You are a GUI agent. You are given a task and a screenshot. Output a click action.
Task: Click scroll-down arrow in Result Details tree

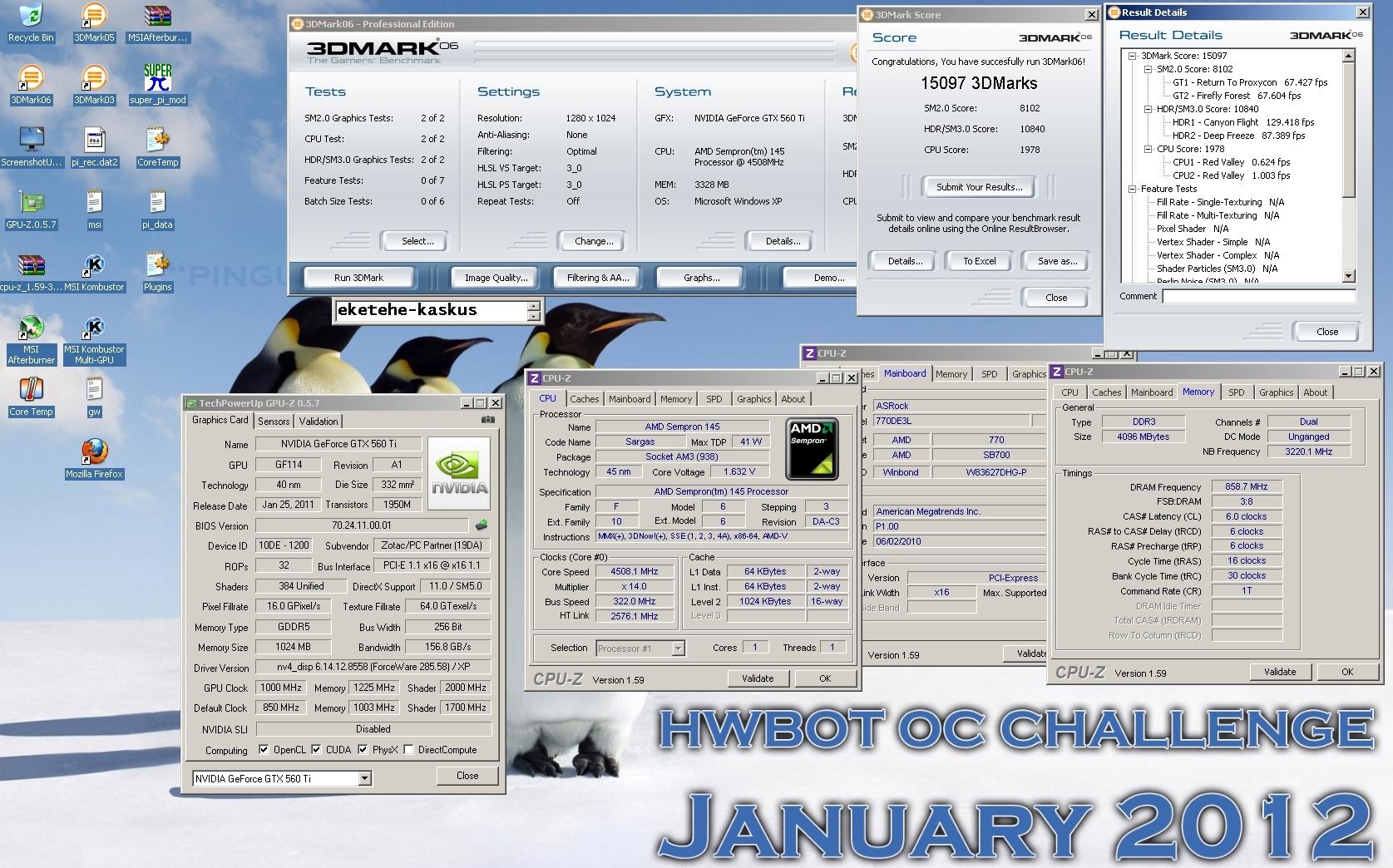pyautogui.click(x=1349, y=276)
